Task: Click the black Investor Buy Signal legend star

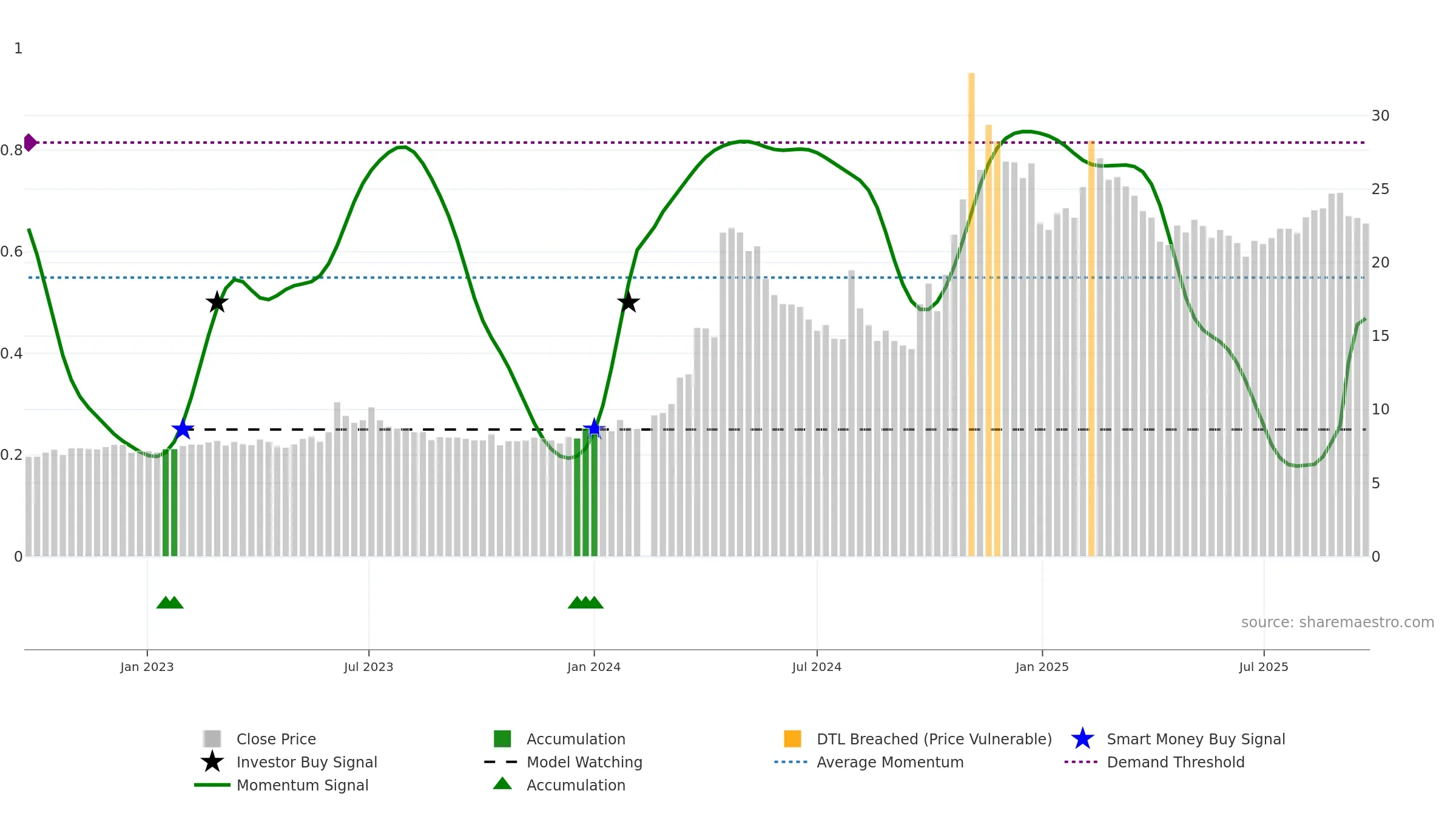Action: point(212,761)
